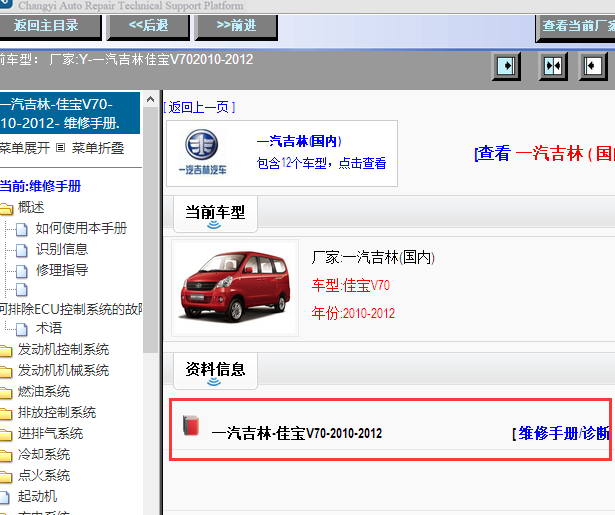Click the 厂家:一汽吉林(国内) text

point(373,258)
